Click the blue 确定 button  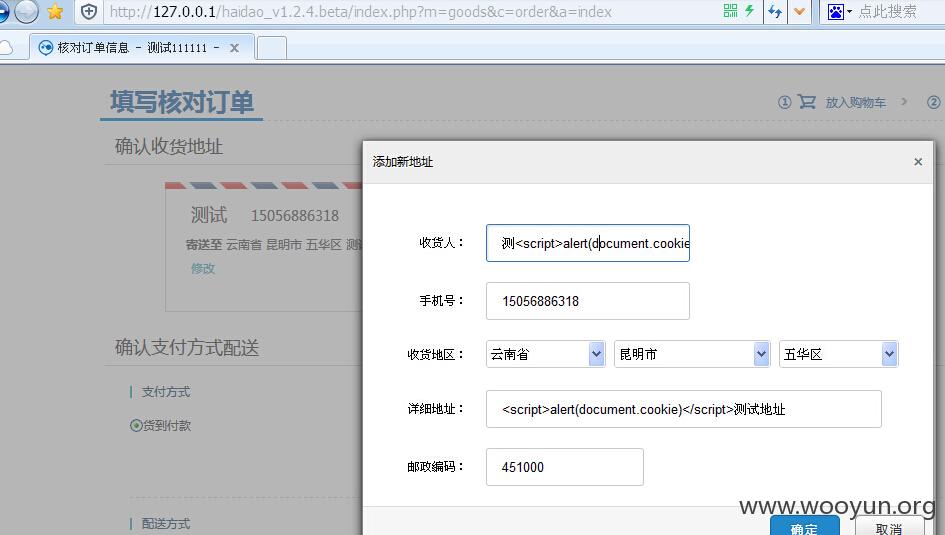[x=804, y=526]
